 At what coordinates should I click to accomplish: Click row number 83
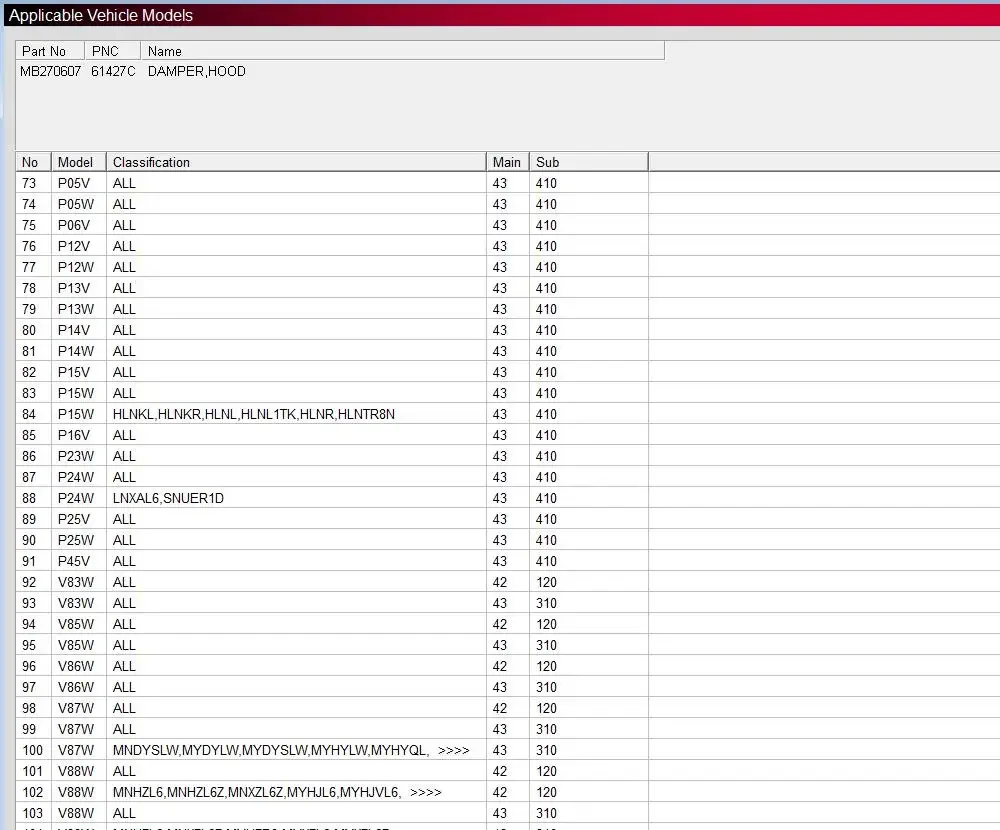tap(29, 394)
